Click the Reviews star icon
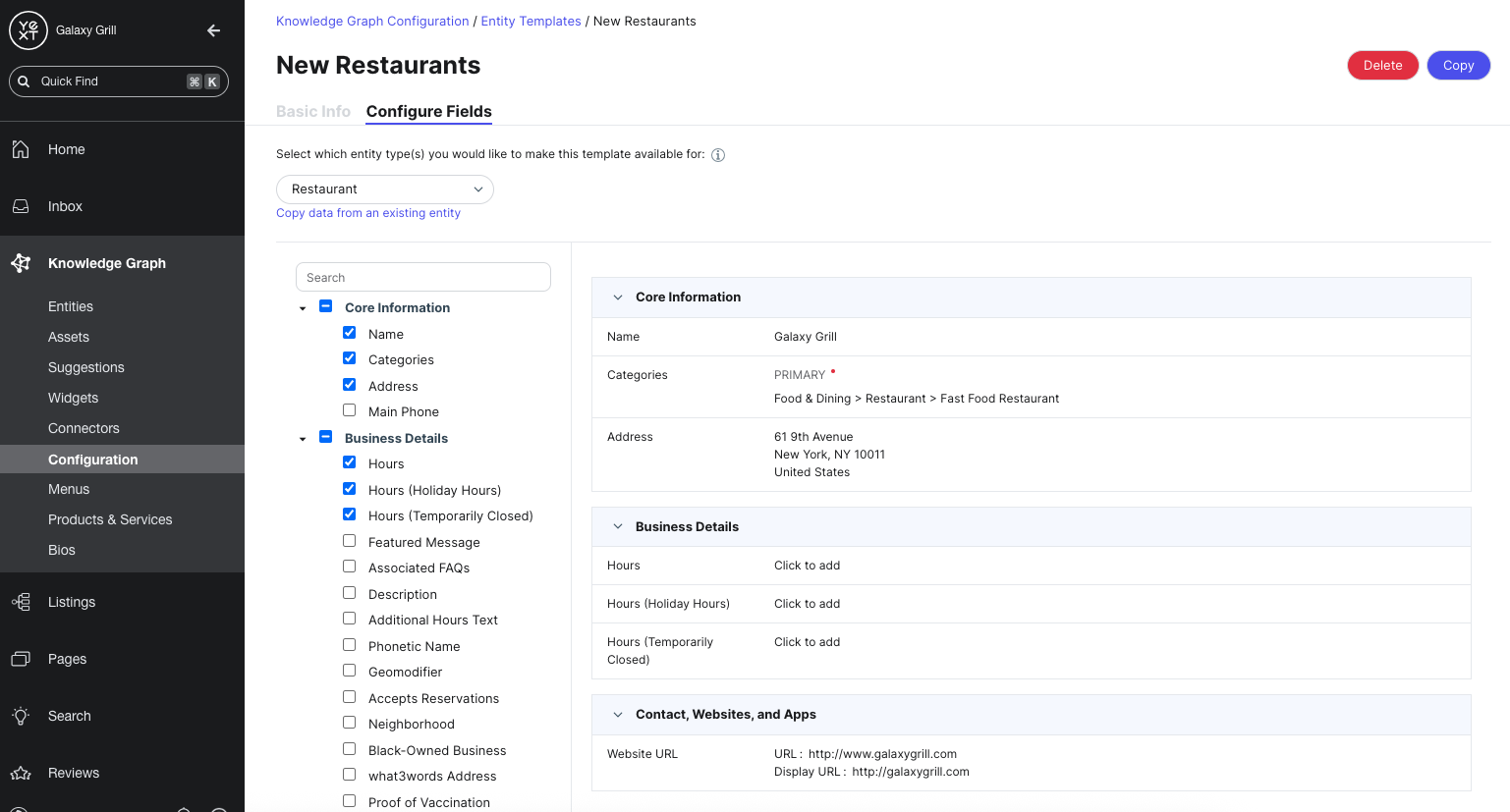 click(x=21, y=773)
